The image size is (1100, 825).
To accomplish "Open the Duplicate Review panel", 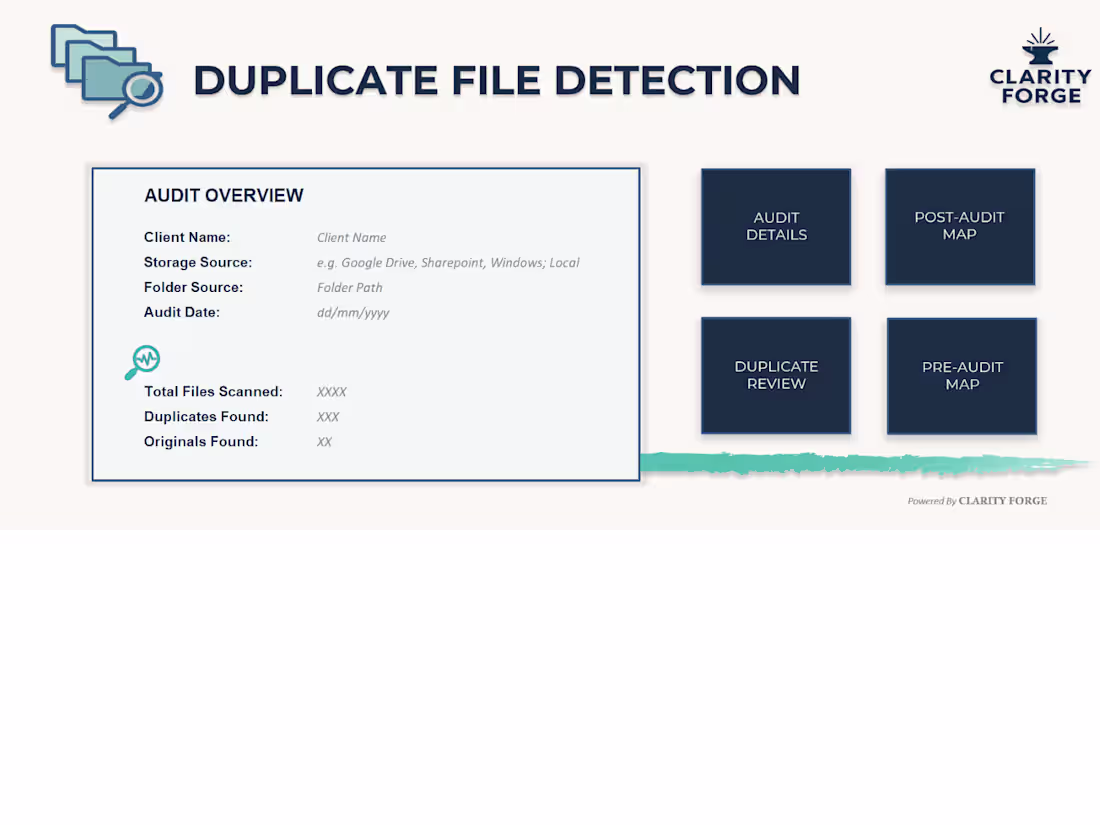I will point(776,375).
